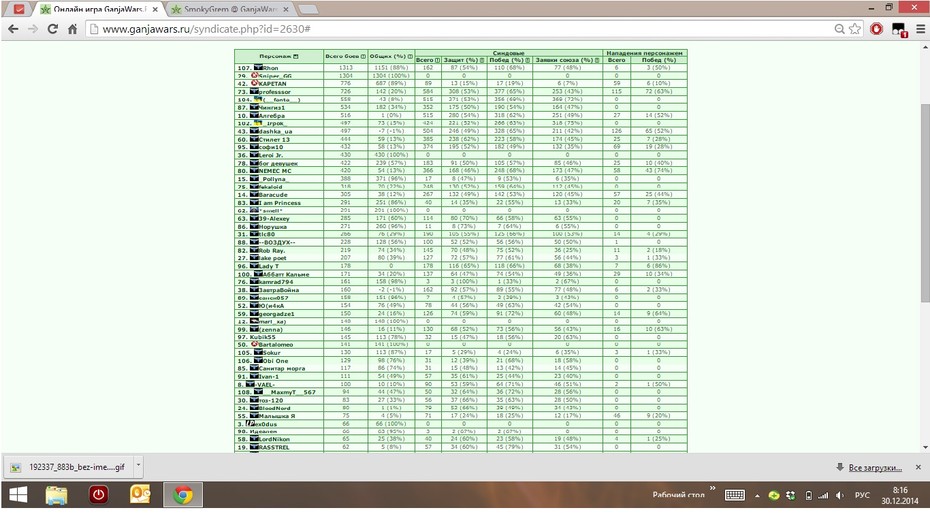Click the scrollbar down arrow
Viewport: 930px width, 523px height.
click(925, 448)
